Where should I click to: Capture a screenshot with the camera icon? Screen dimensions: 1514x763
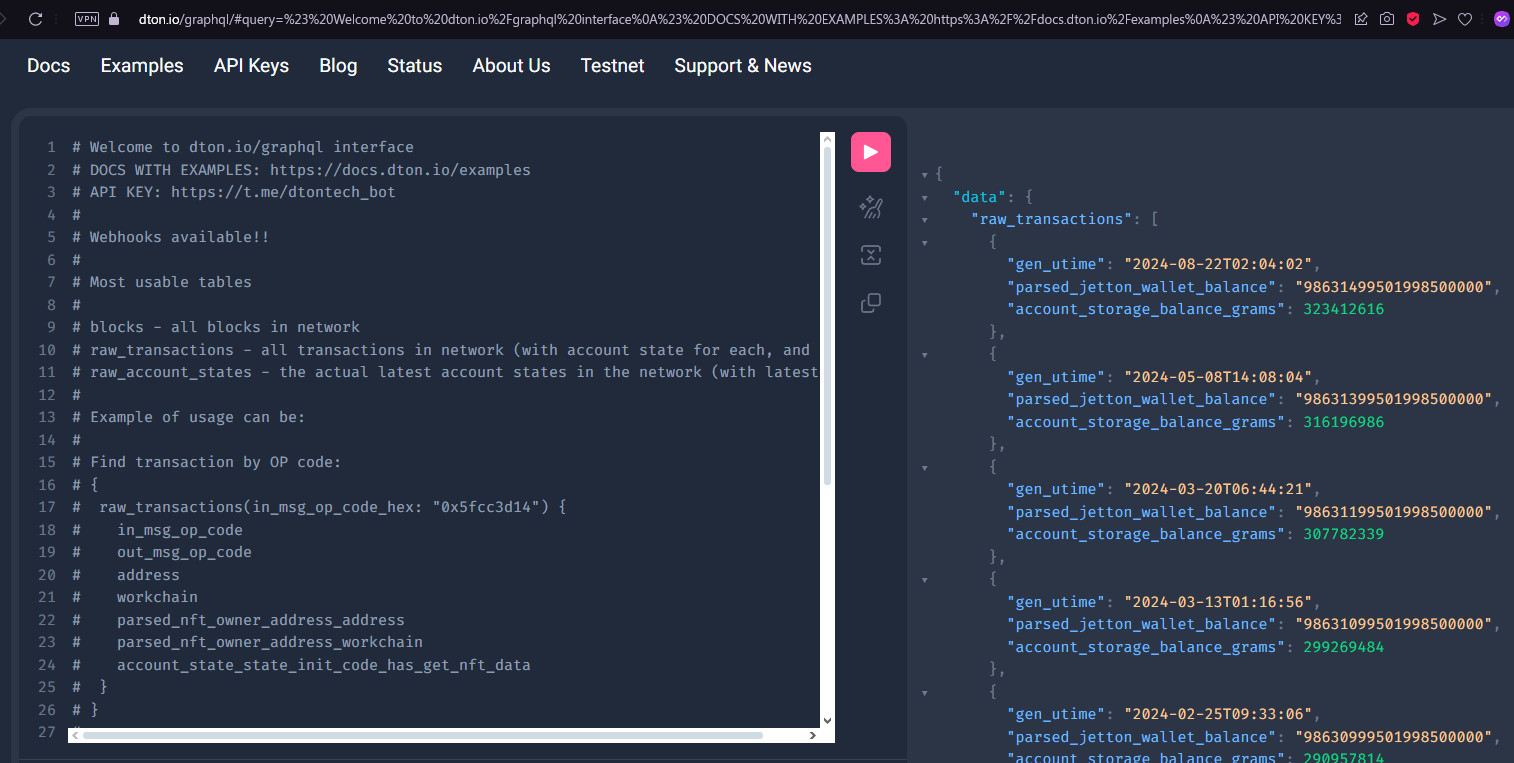point(1386,17)
